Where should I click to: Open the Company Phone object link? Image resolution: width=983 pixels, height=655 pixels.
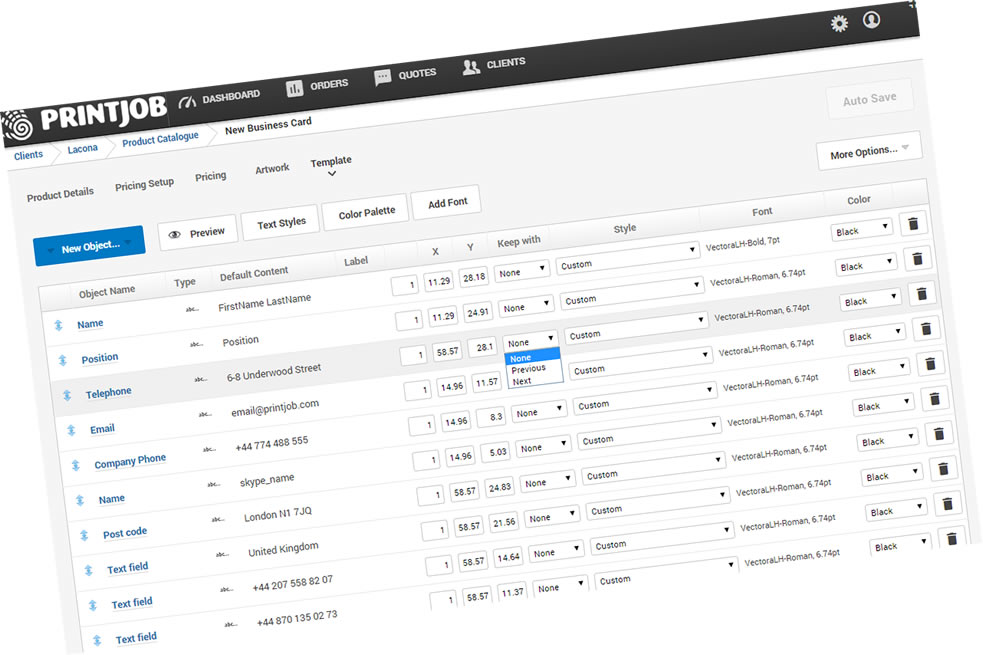[x=130, y=461]
